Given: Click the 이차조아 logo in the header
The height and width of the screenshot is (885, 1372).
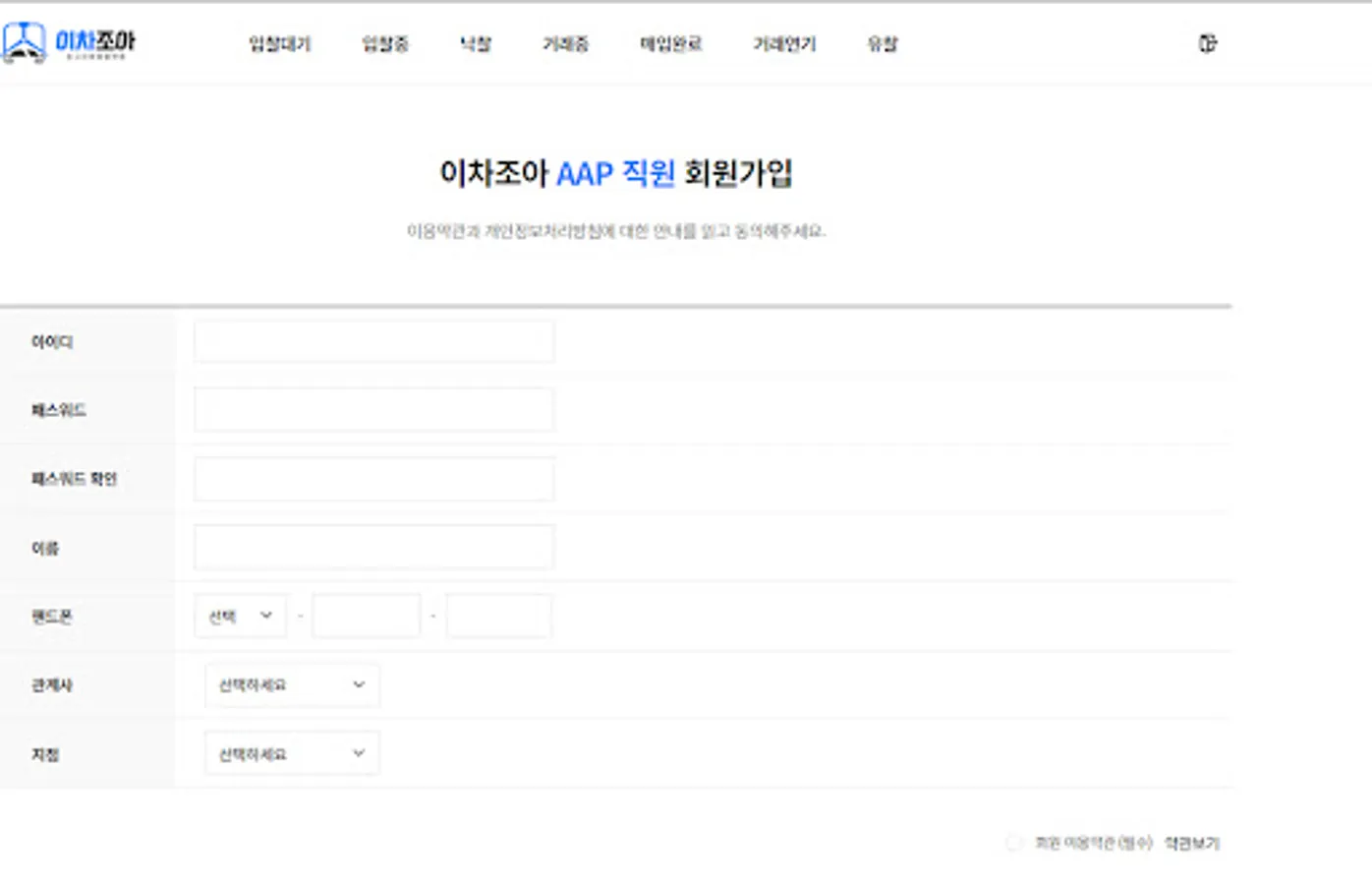Looking at the screenshot, I should (x=69, y=42).
